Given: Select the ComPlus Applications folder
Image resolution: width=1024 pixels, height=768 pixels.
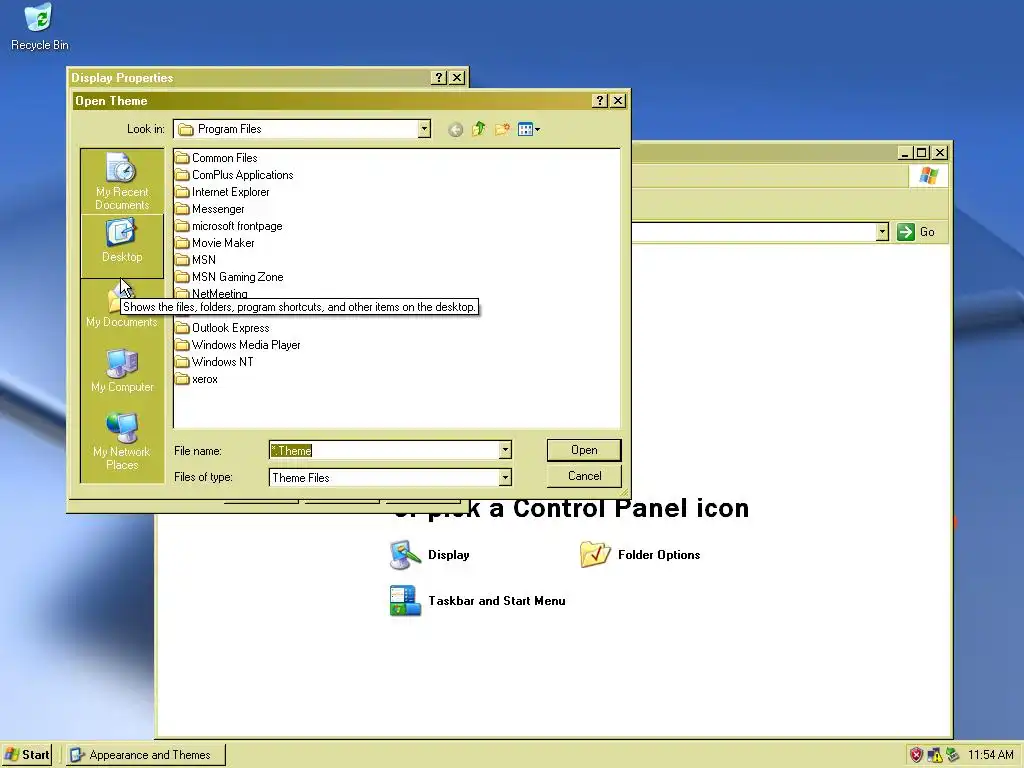Looking at the screenshot, I should click(234, 175).
